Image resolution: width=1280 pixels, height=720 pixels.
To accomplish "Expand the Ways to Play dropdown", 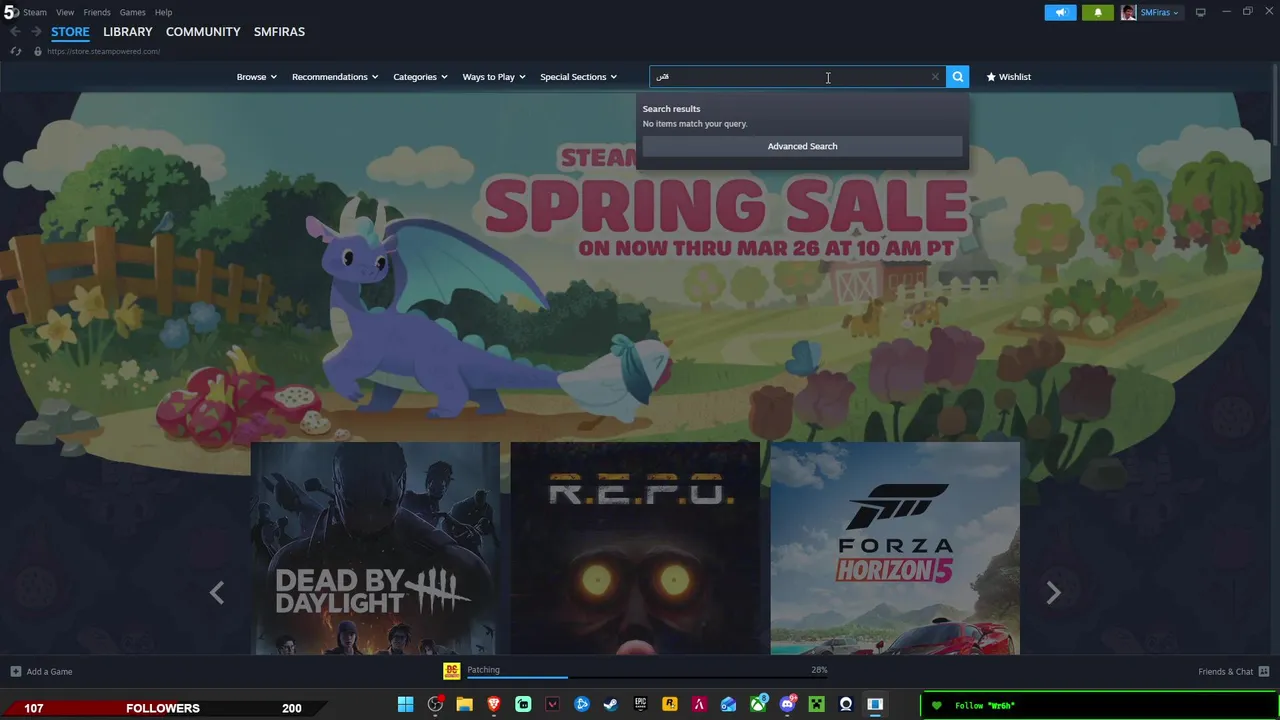I will (493, 77).
